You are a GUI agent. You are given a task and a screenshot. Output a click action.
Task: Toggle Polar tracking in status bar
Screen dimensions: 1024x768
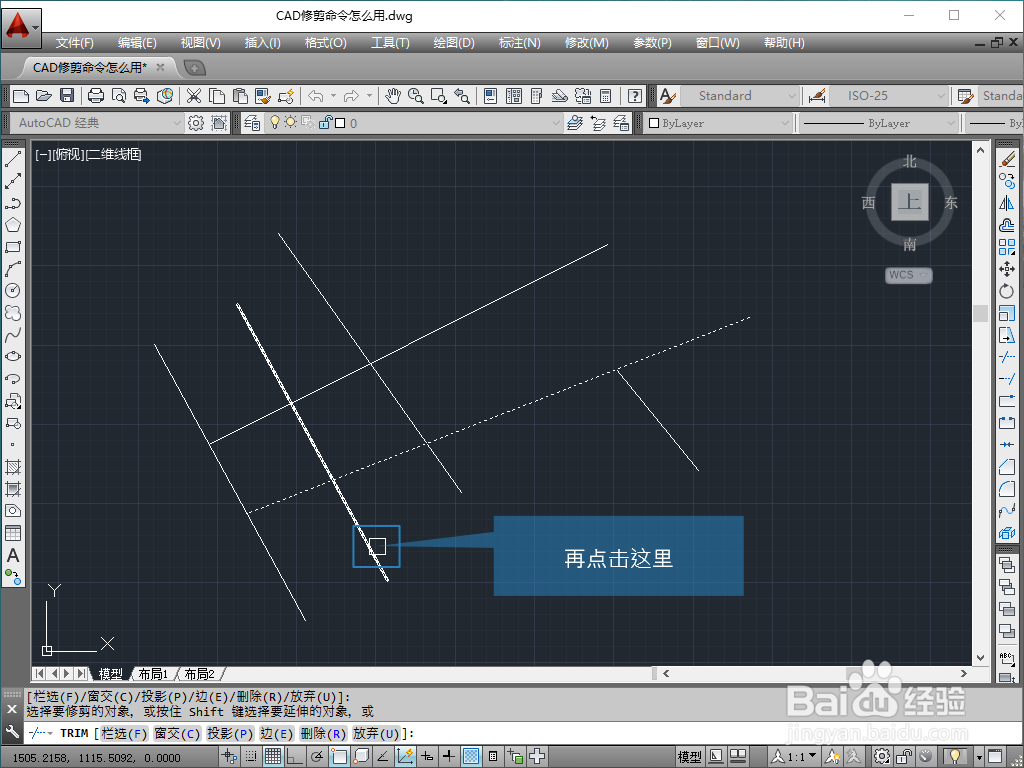point(317,757)
